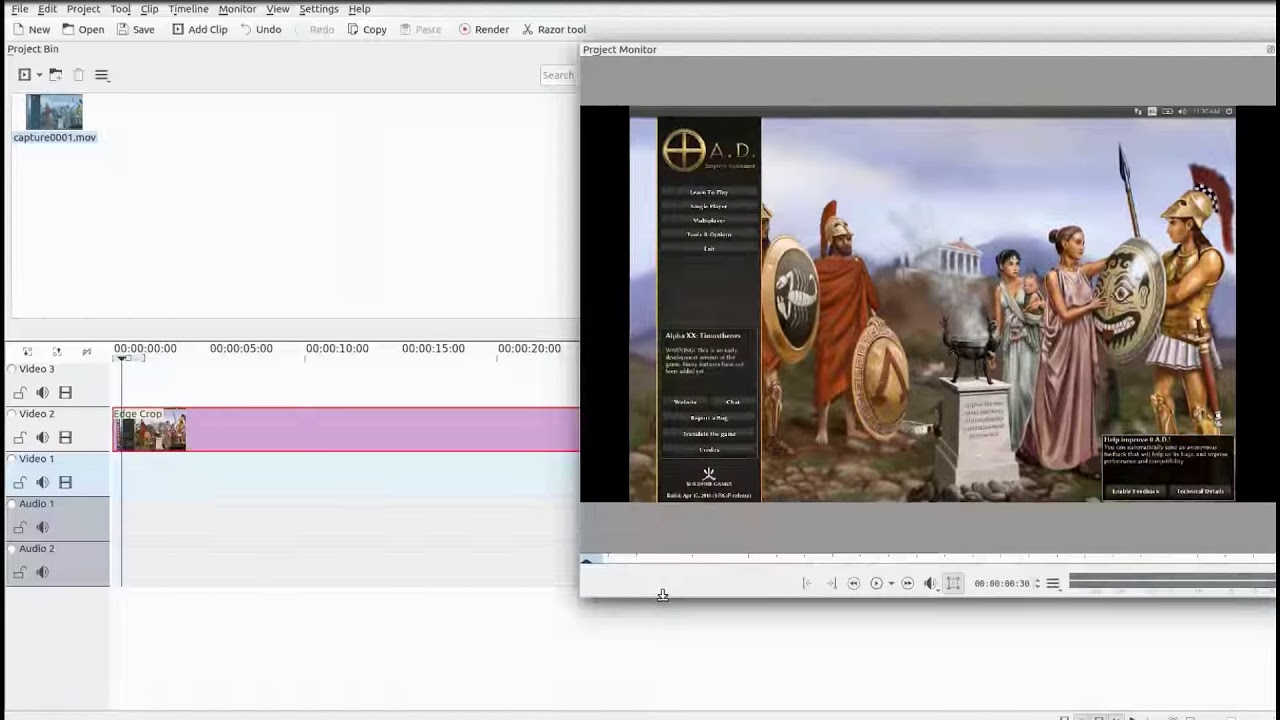1280x720 pixels.
Task: Mute audio on Video 1 track
Action: coord(42,483)
